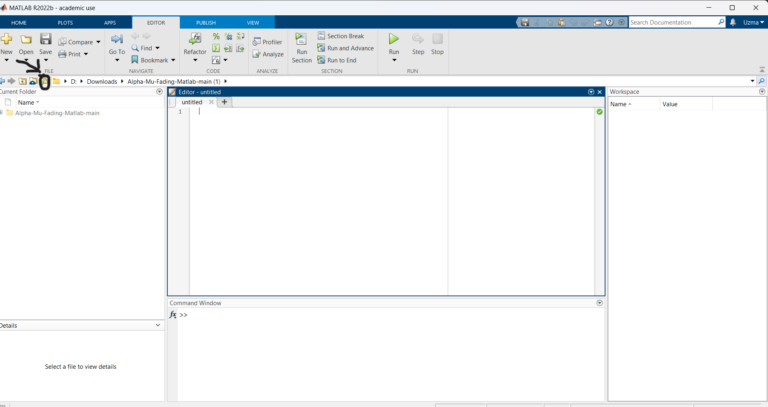Open the New dropdown arrow
Viewport: 768px width, 407px height.
click(6, 60)
